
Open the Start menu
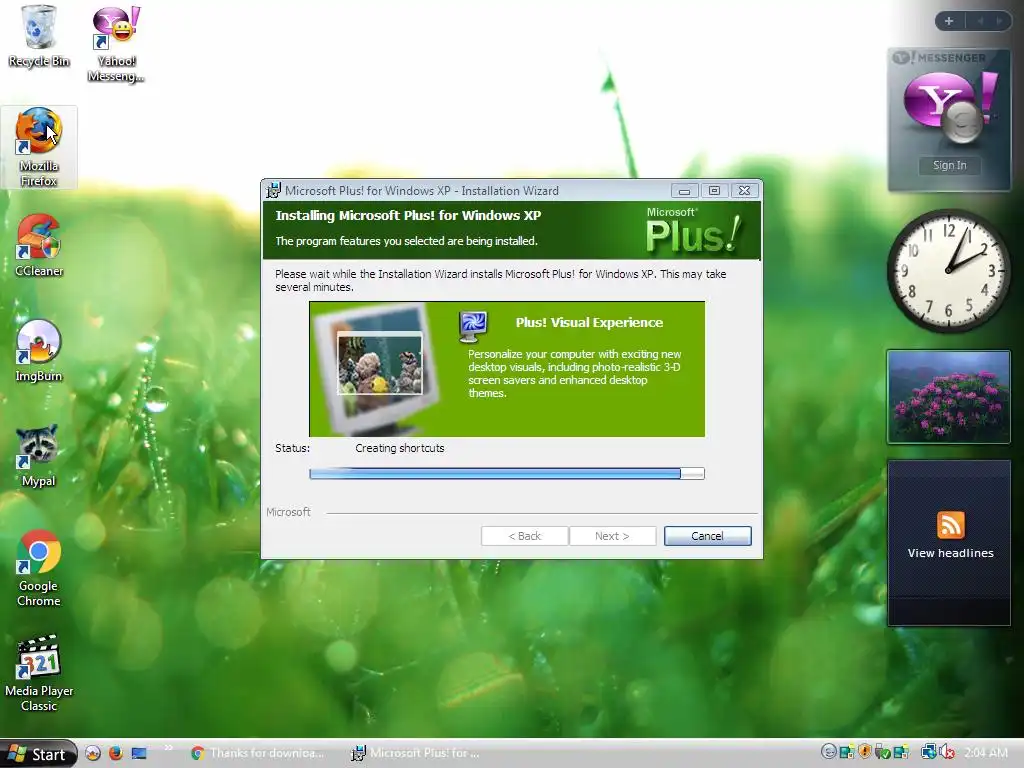[39, 754]
